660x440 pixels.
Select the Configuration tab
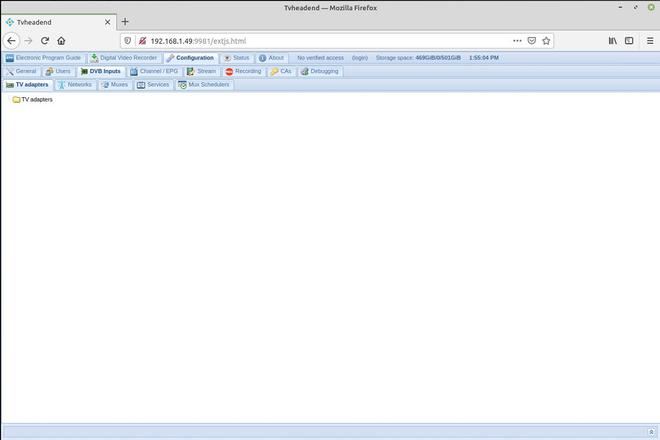pyautogui.click(x=190, y=58)
